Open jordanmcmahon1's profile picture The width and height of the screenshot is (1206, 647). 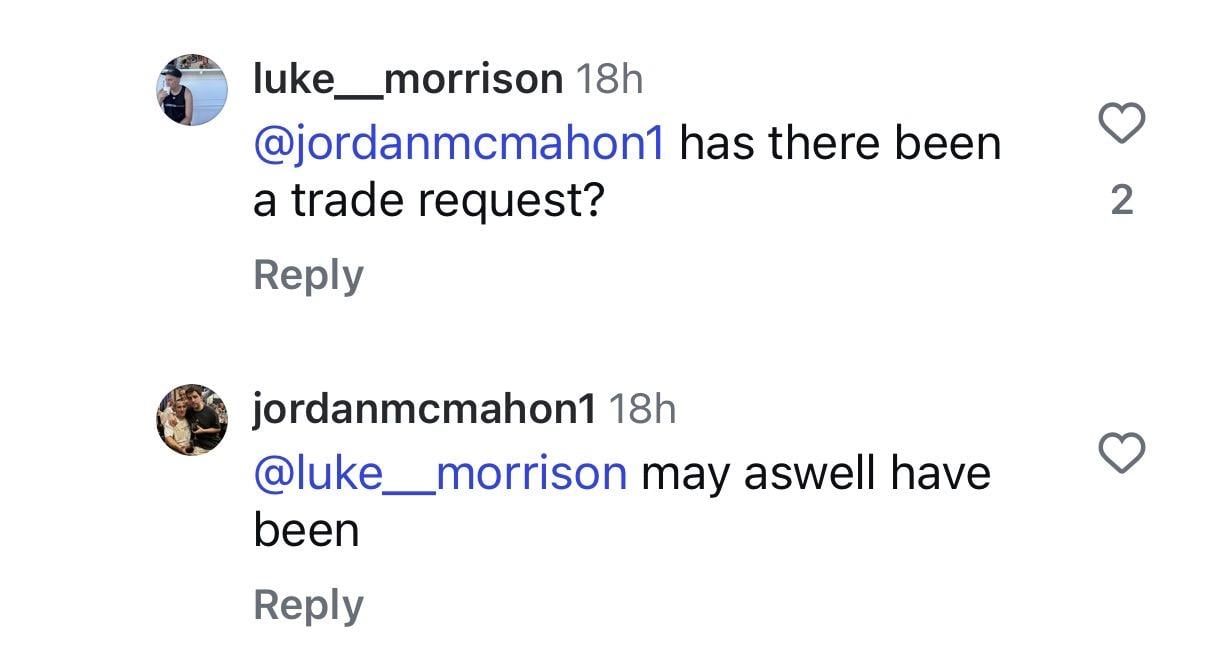[x=192, y=420]
